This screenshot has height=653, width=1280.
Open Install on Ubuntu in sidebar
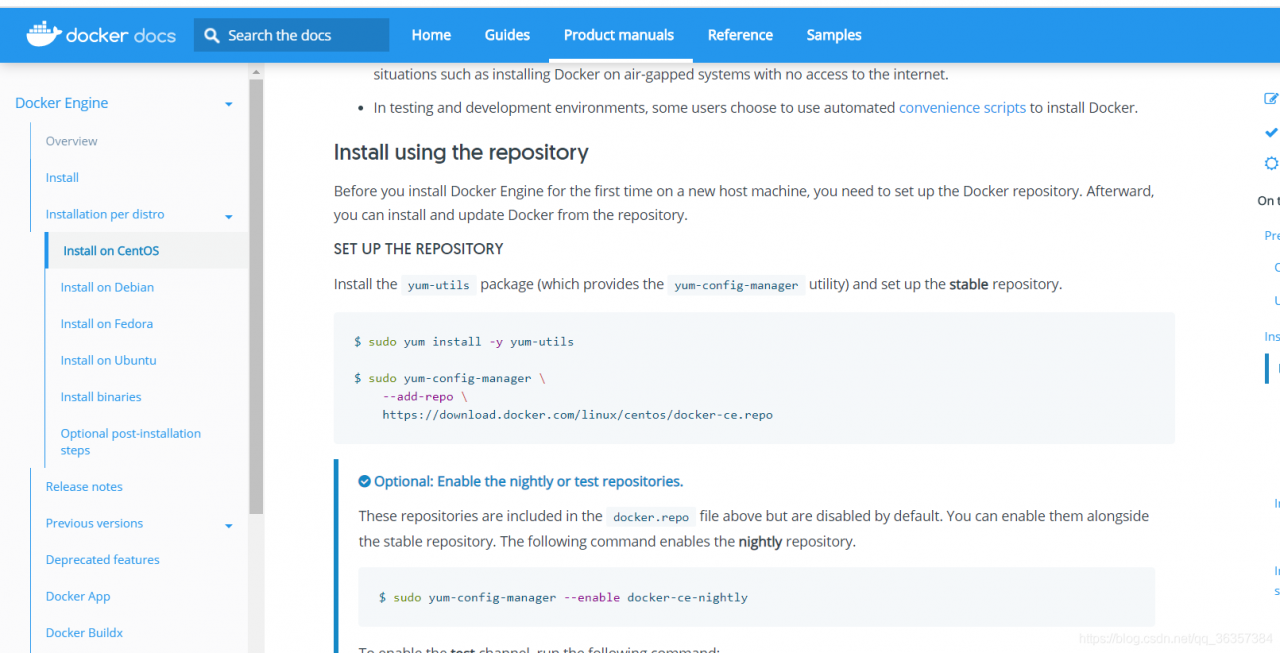(x=108, y=360)
